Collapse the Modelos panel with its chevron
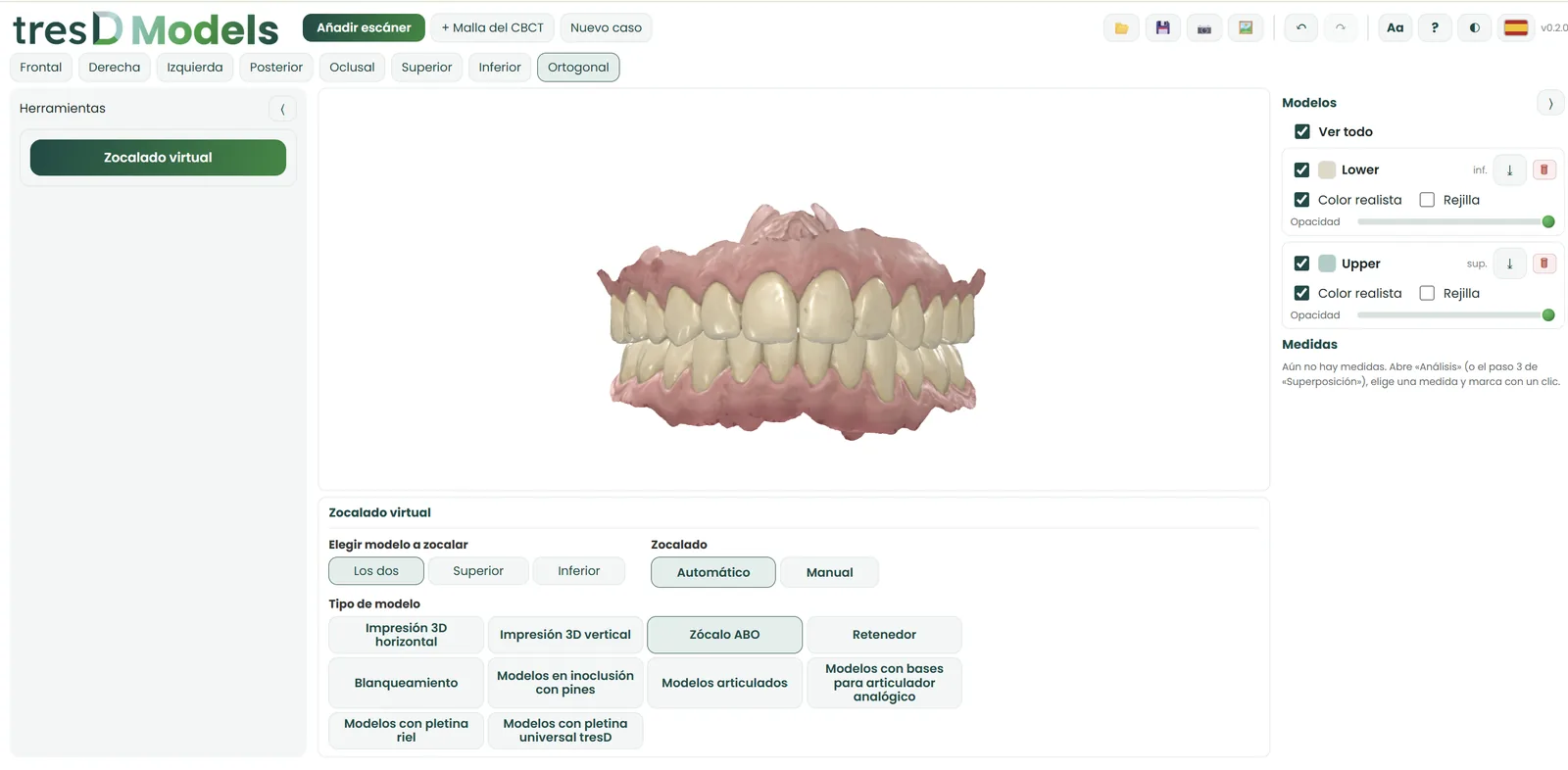This screenshot has height=770, width=1568. pos(1550,103)
